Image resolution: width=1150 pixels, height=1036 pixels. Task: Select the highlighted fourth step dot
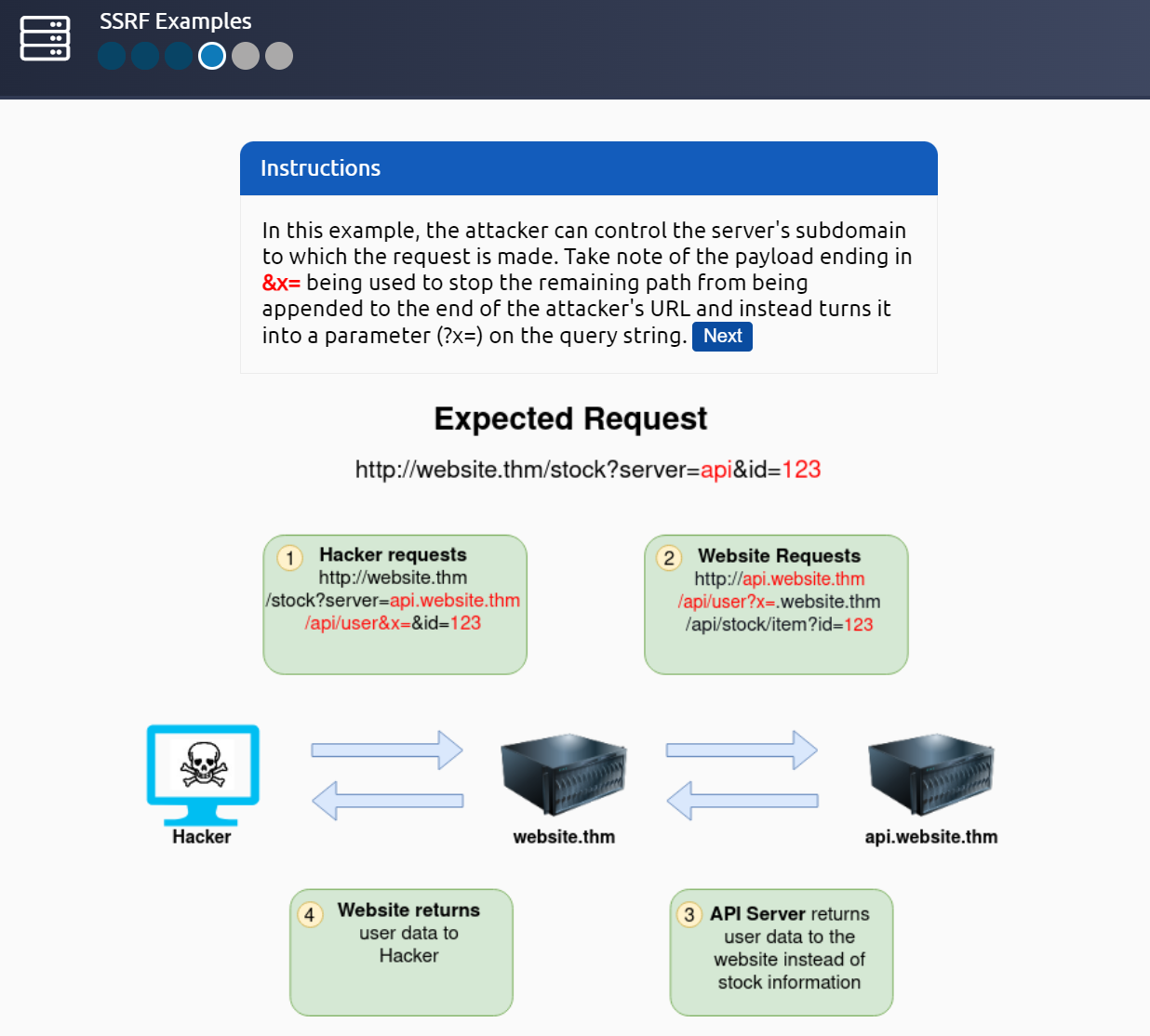212,56
